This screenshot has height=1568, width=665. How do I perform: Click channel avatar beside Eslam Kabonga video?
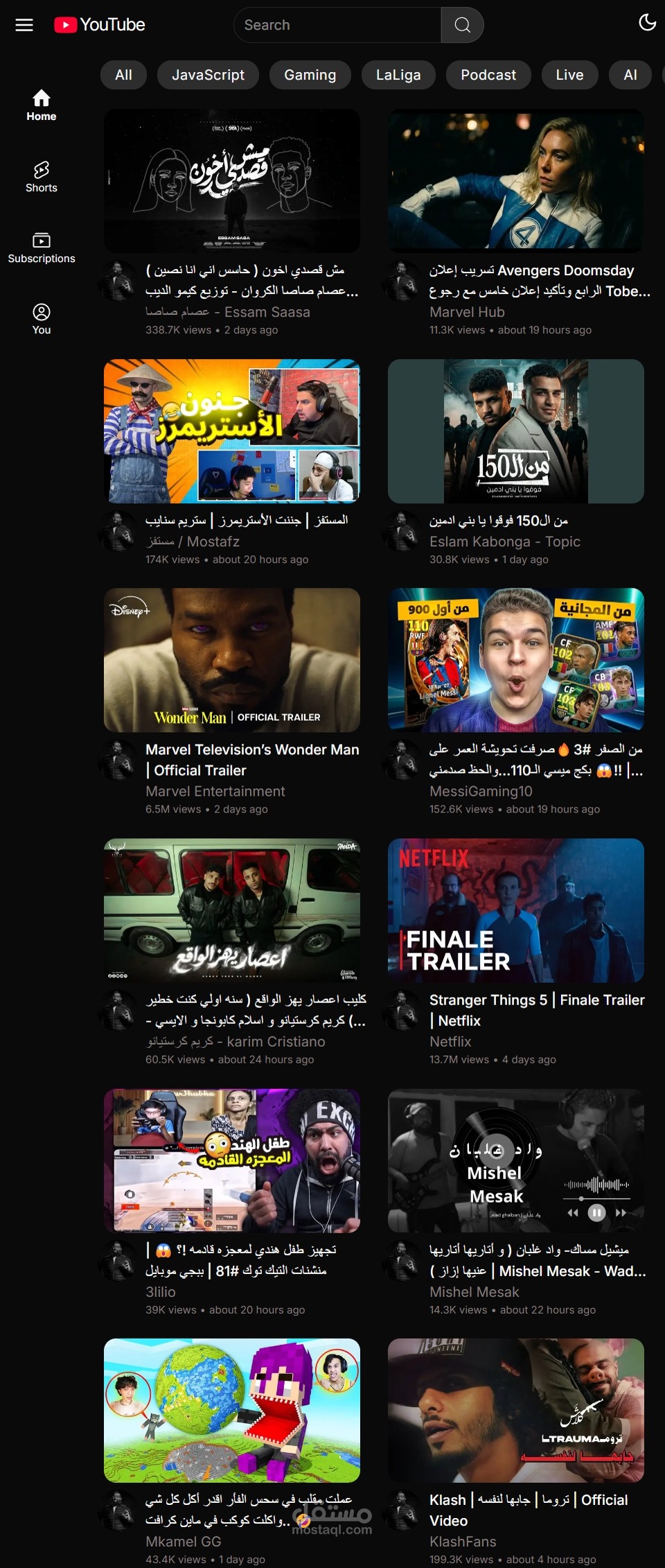pyautogui.click(x=402, y=531)
